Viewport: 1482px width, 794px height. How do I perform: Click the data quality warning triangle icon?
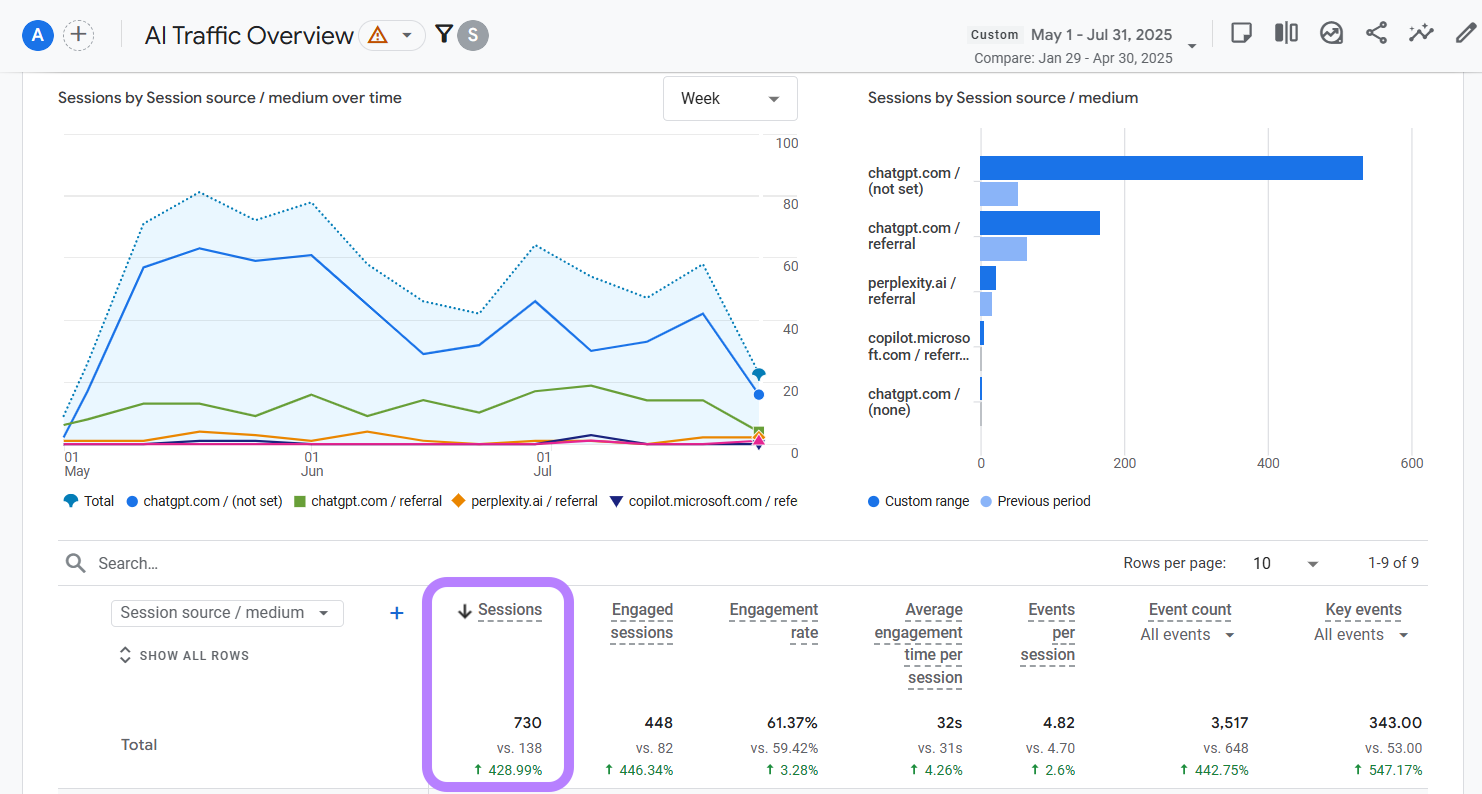[378, 35]
